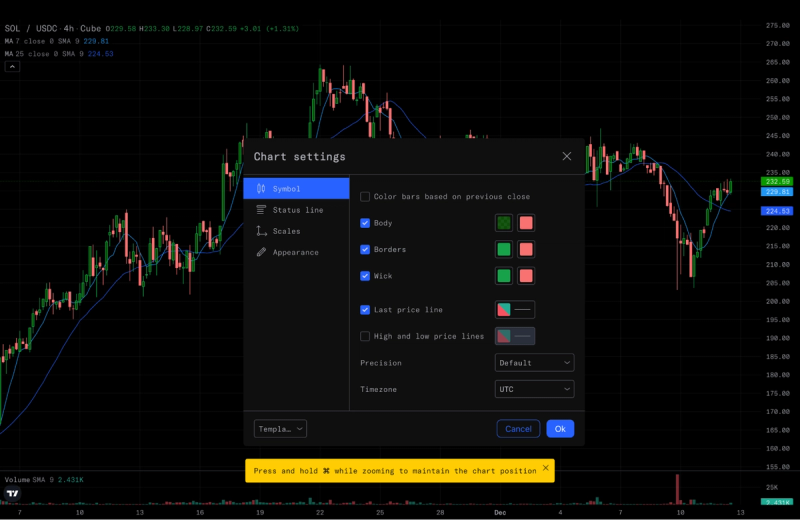800x520 pixels.
Task: Uncheck the Body checkbox
Action: coord(365,223)
